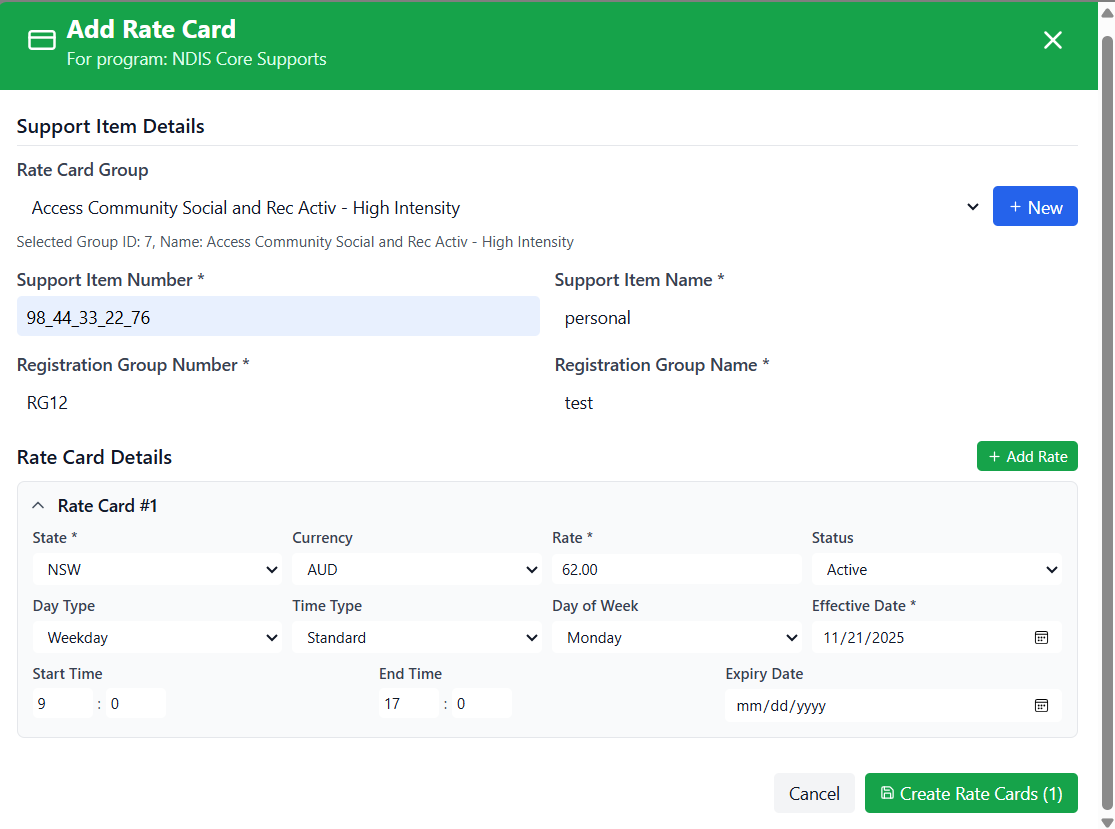The image size is (1115, 829).
Task: Collapse the Rate Card #1 section
Action: (x=39, y=506)
